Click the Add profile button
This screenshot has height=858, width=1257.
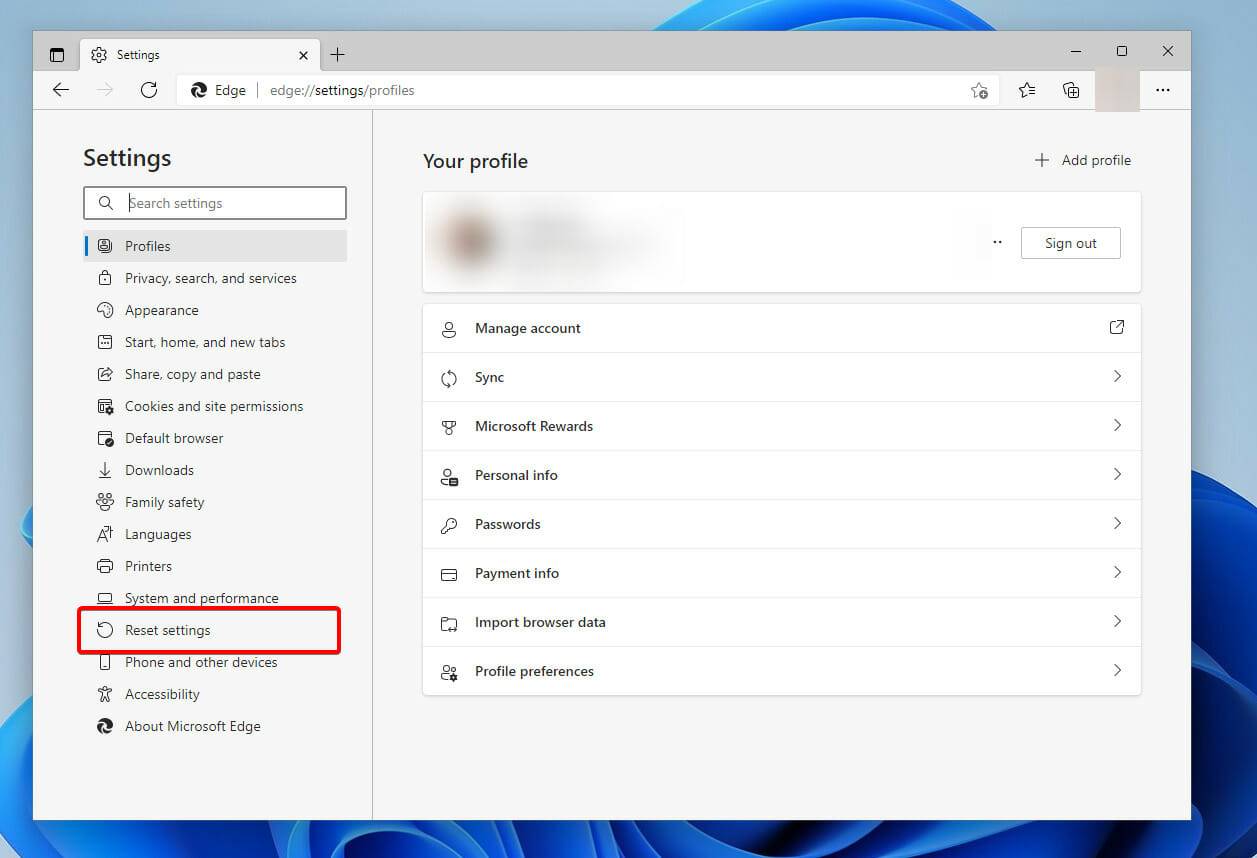click(1082, 160)
